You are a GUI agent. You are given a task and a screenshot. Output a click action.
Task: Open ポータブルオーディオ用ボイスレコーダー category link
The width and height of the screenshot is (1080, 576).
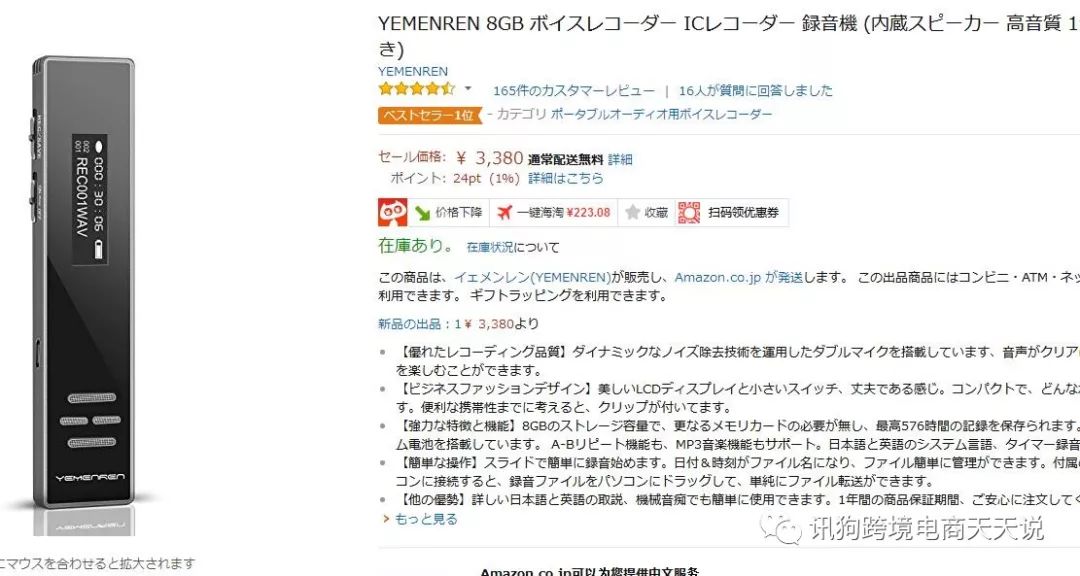(x=661, y=114)
